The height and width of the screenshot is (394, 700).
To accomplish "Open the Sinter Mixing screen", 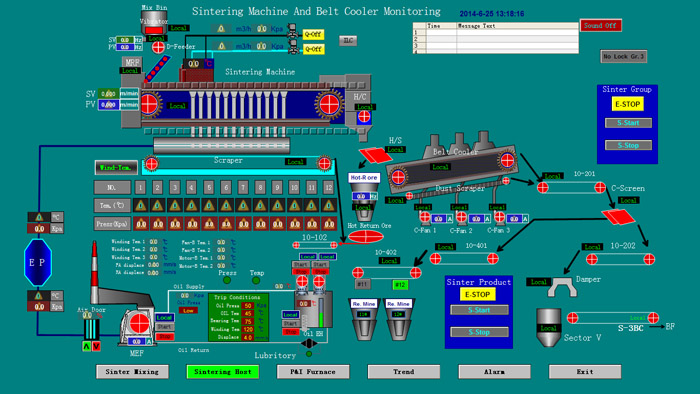I will point(132,371).
